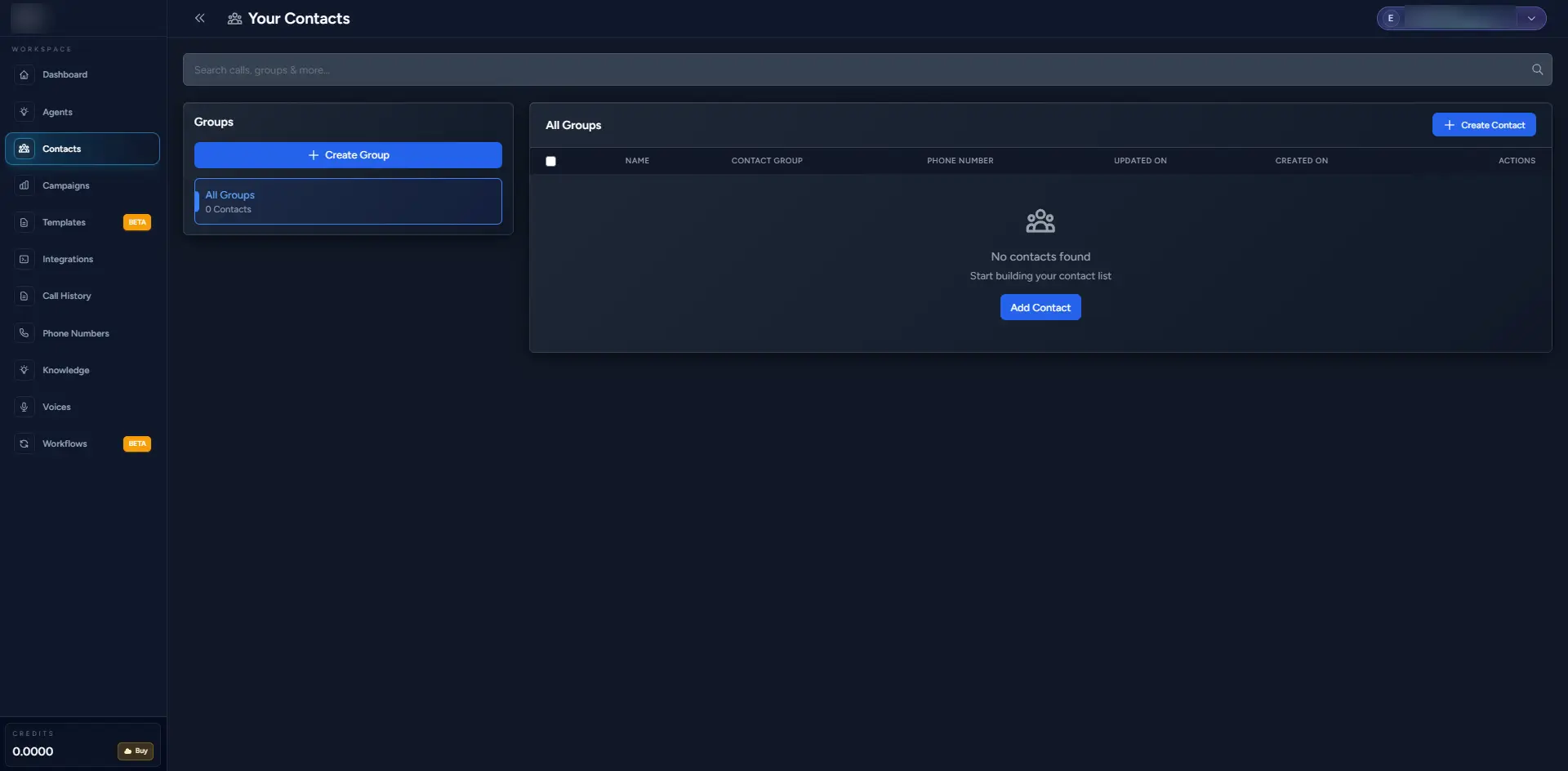Click the Create Group button
The height and width of the screenshot is (771, 1568).
coord(348,155)
